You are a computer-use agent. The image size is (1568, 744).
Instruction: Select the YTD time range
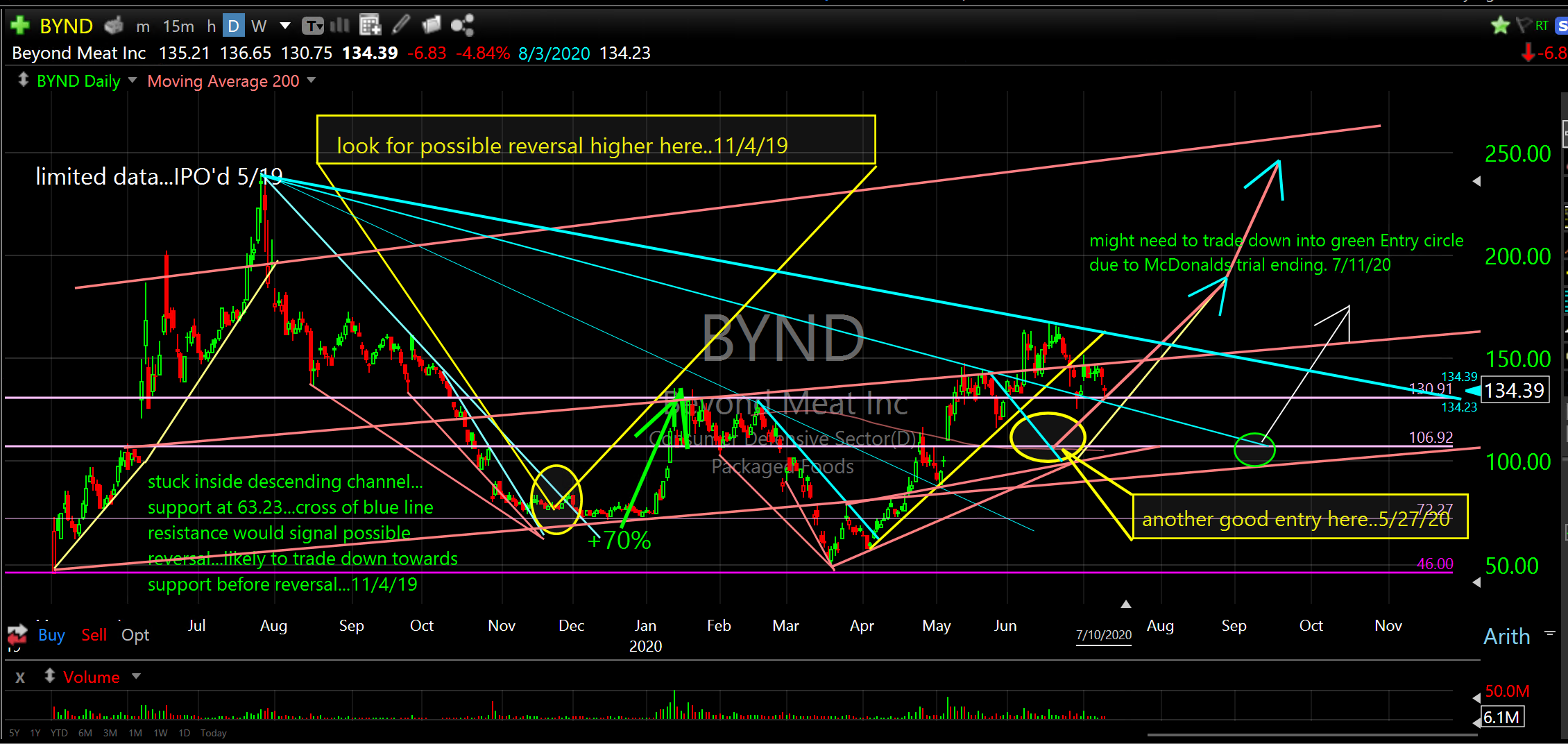coord(59,733)
